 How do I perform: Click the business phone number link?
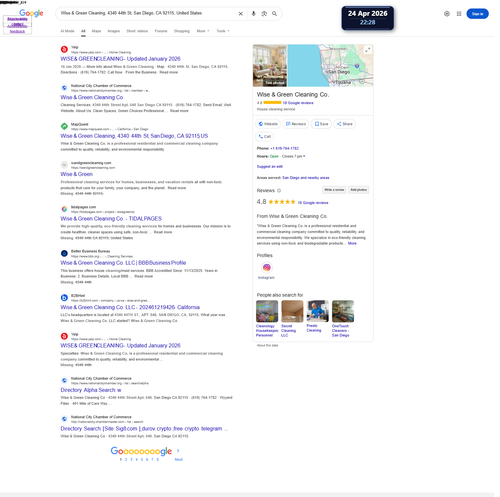[x=284, y=148]
